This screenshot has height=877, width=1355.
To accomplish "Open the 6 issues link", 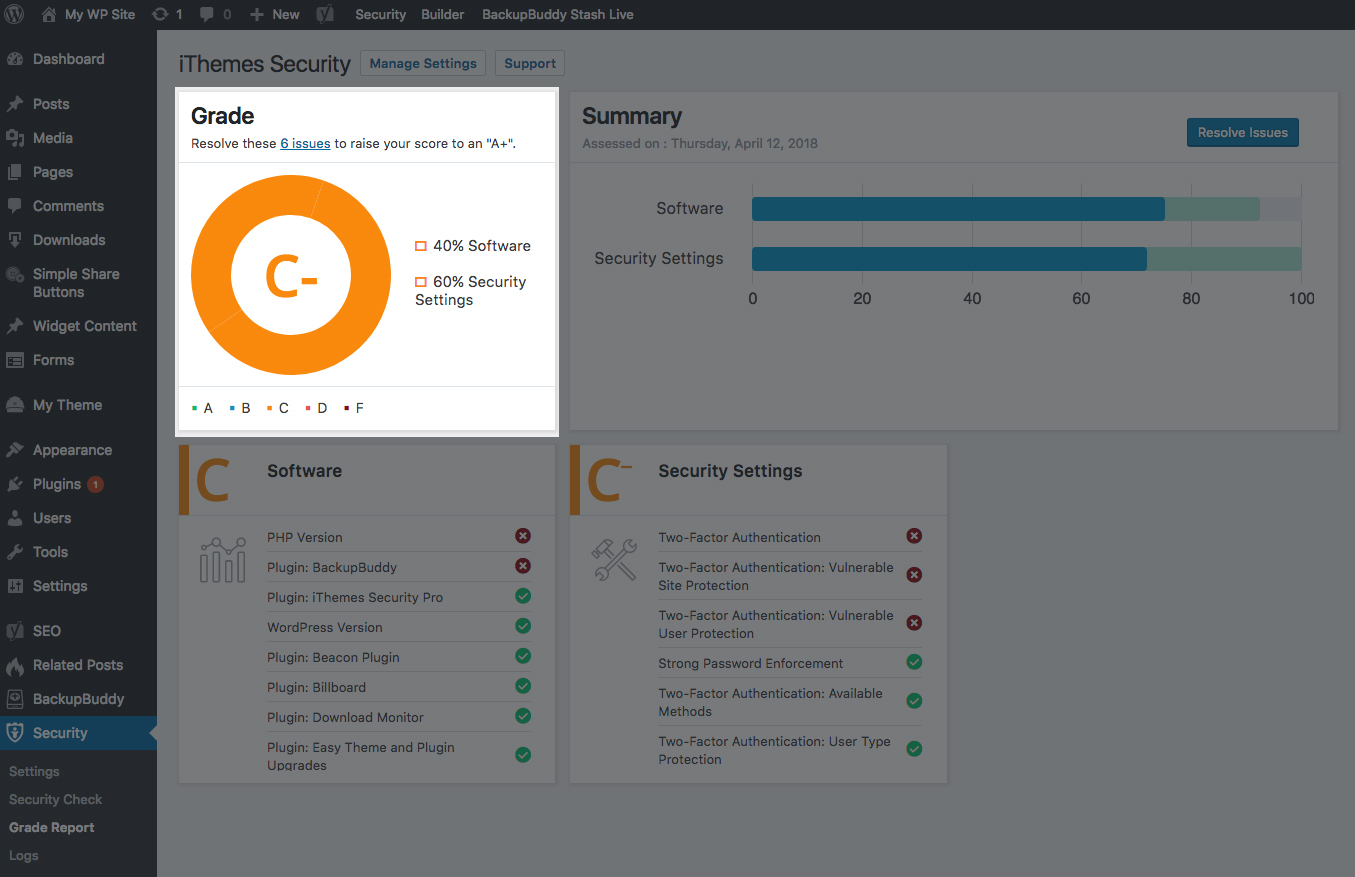I will (305, 143).
